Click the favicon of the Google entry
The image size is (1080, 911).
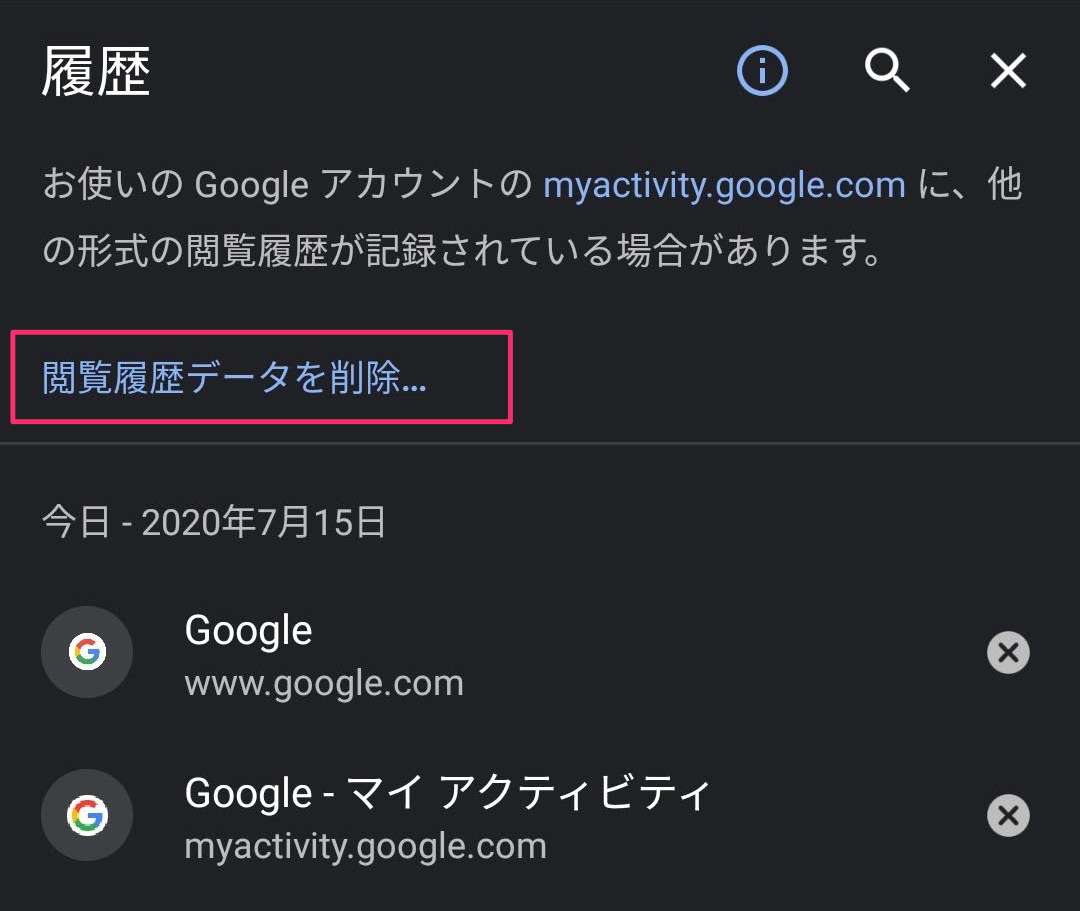87,653
